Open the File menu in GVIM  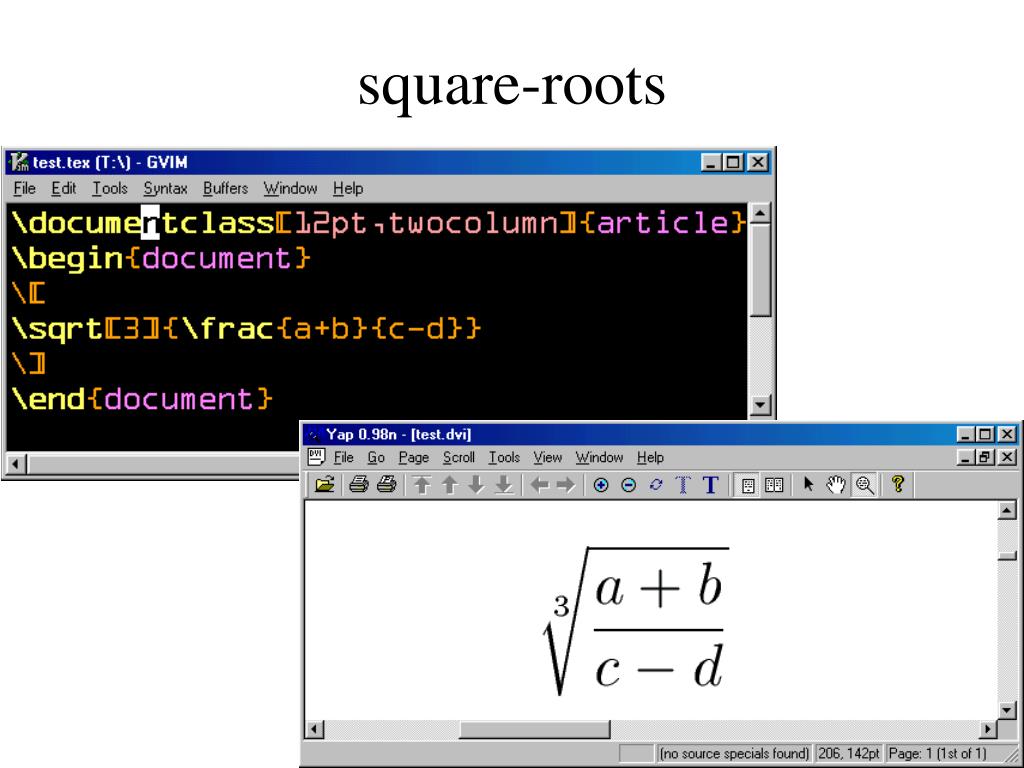(24, 188)
